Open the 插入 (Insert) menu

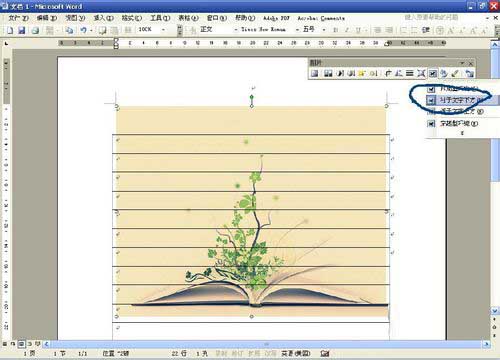(103, 18)
